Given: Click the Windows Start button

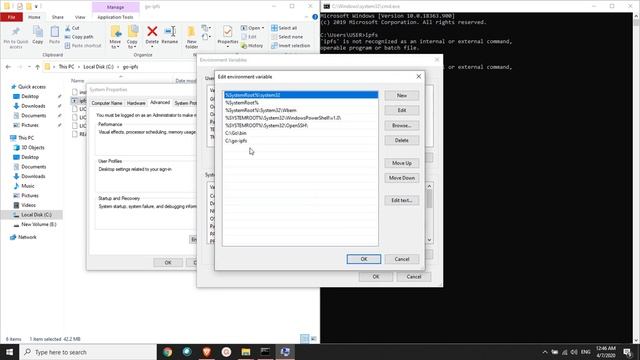Looking at the screenshot, I should point(9,352).
